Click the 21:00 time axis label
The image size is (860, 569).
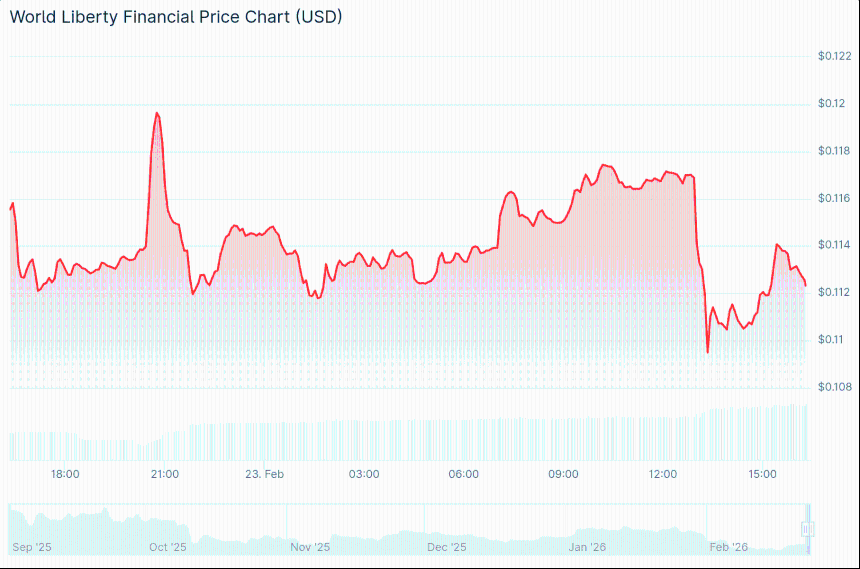click(165, 474)
